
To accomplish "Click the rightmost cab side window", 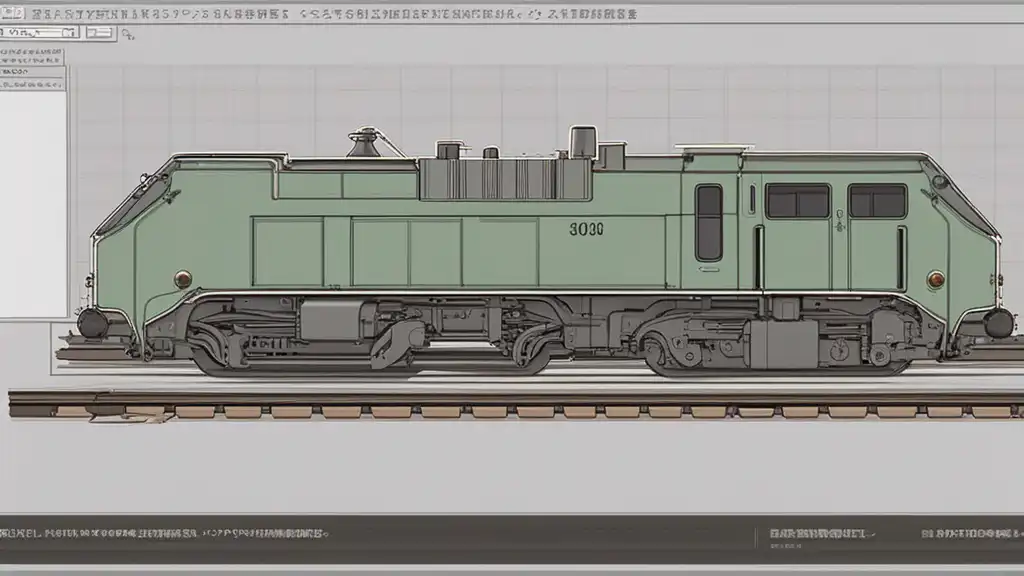I will click(877, 201).
